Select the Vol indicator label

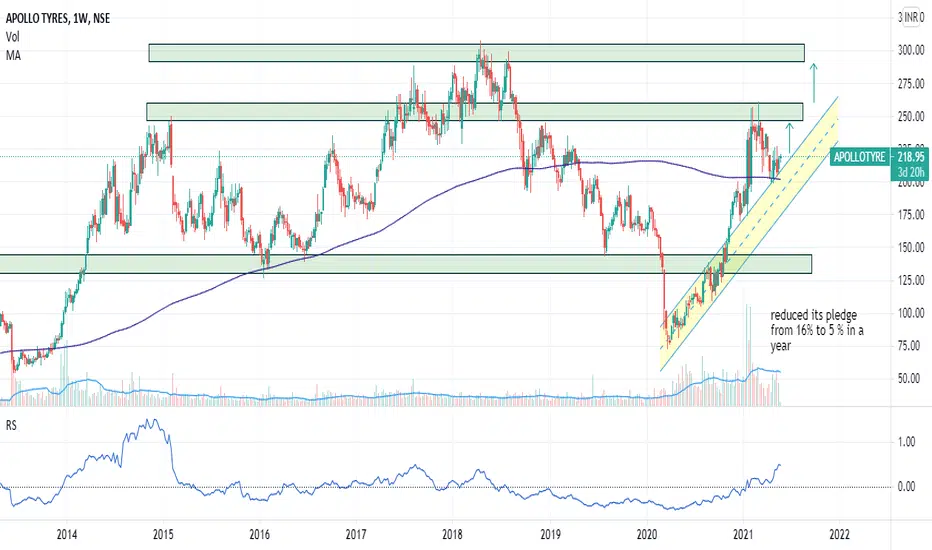click(x=12, y=37)
